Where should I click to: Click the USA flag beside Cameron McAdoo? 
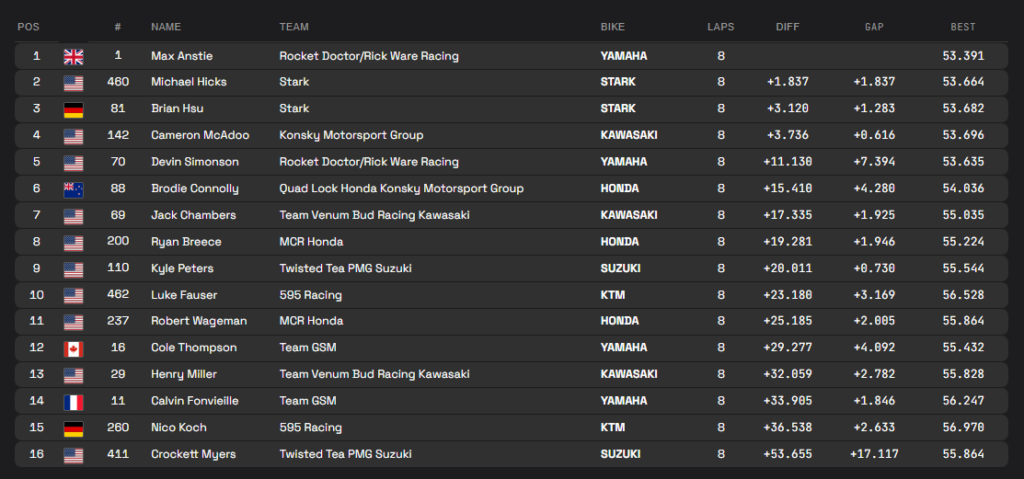[x=73, y=137]
